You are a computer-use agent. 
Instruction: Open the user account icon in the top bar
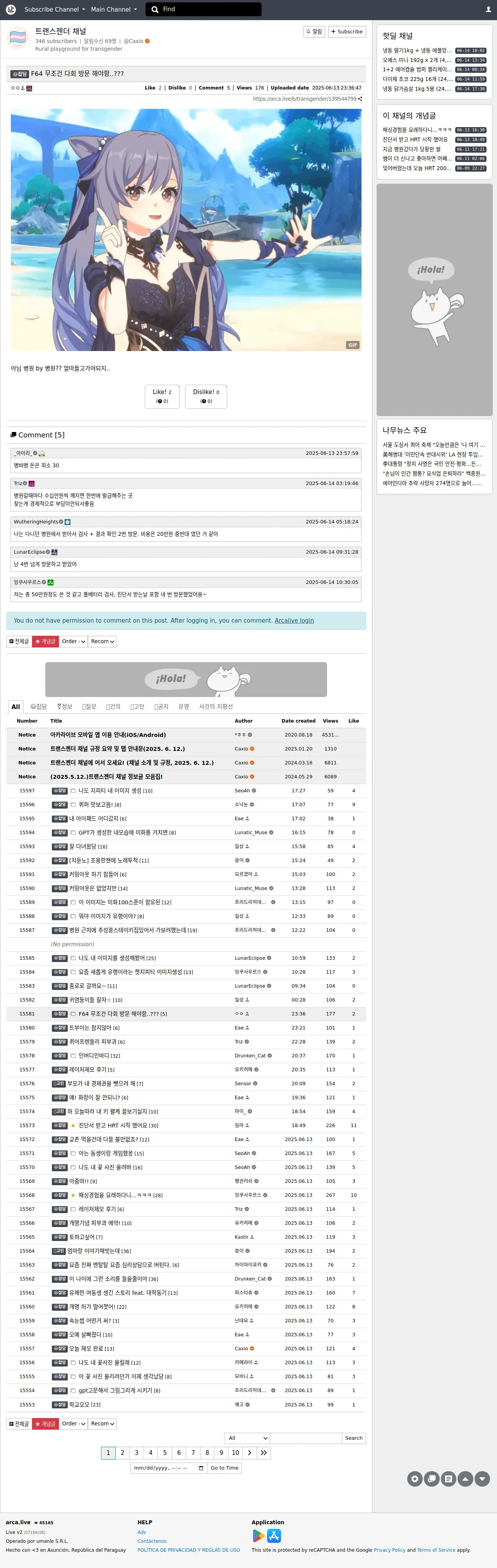[x=488, y=9]
